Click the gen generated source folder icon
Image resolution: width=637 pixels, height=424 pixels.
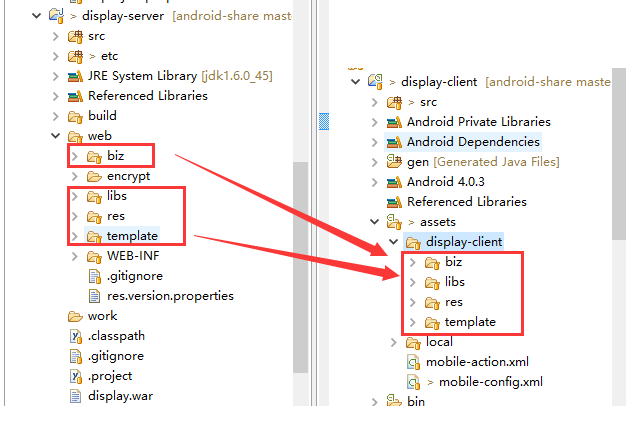point(394,162)
